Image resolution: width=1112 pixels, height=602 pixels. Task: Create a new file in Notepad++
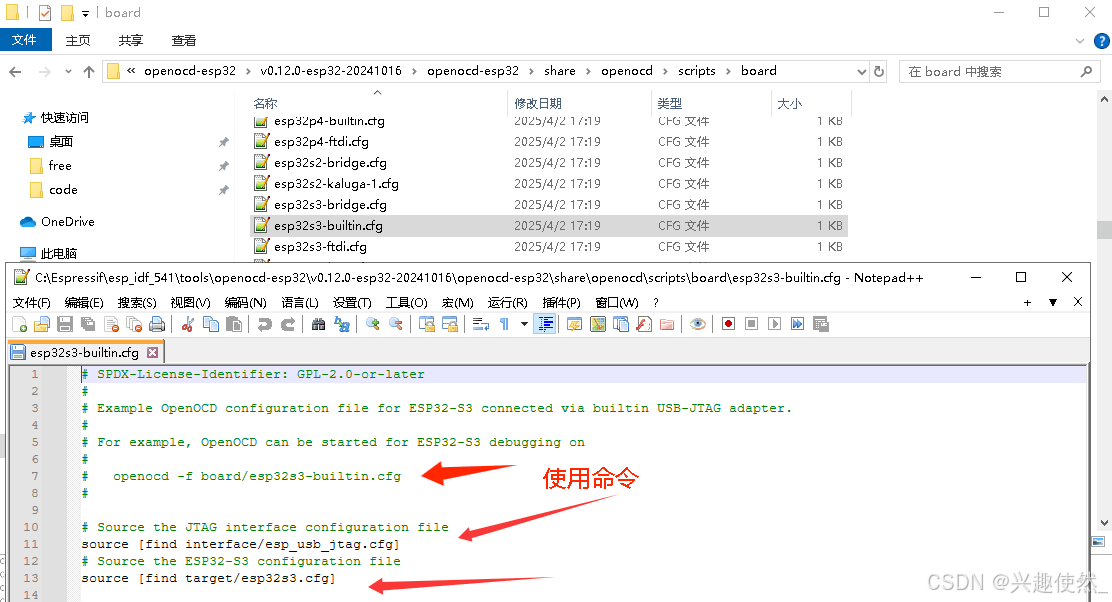tap(20, 324)
